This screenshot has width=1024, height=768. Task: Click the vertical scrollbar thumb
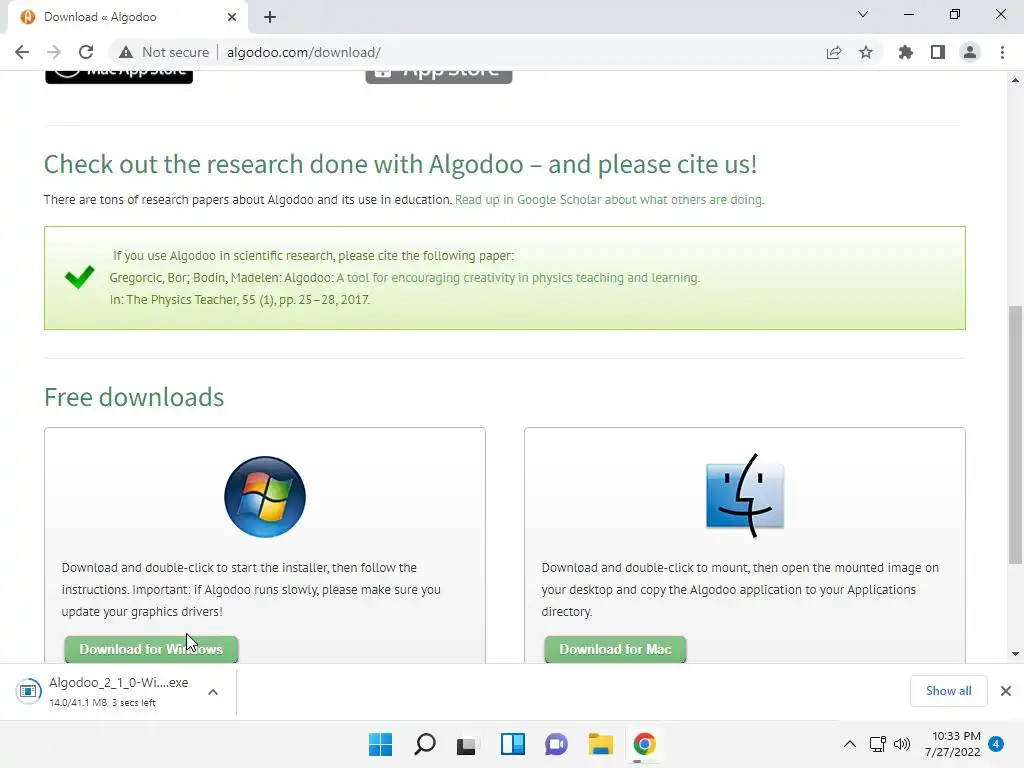click(x=1015, y=434)
